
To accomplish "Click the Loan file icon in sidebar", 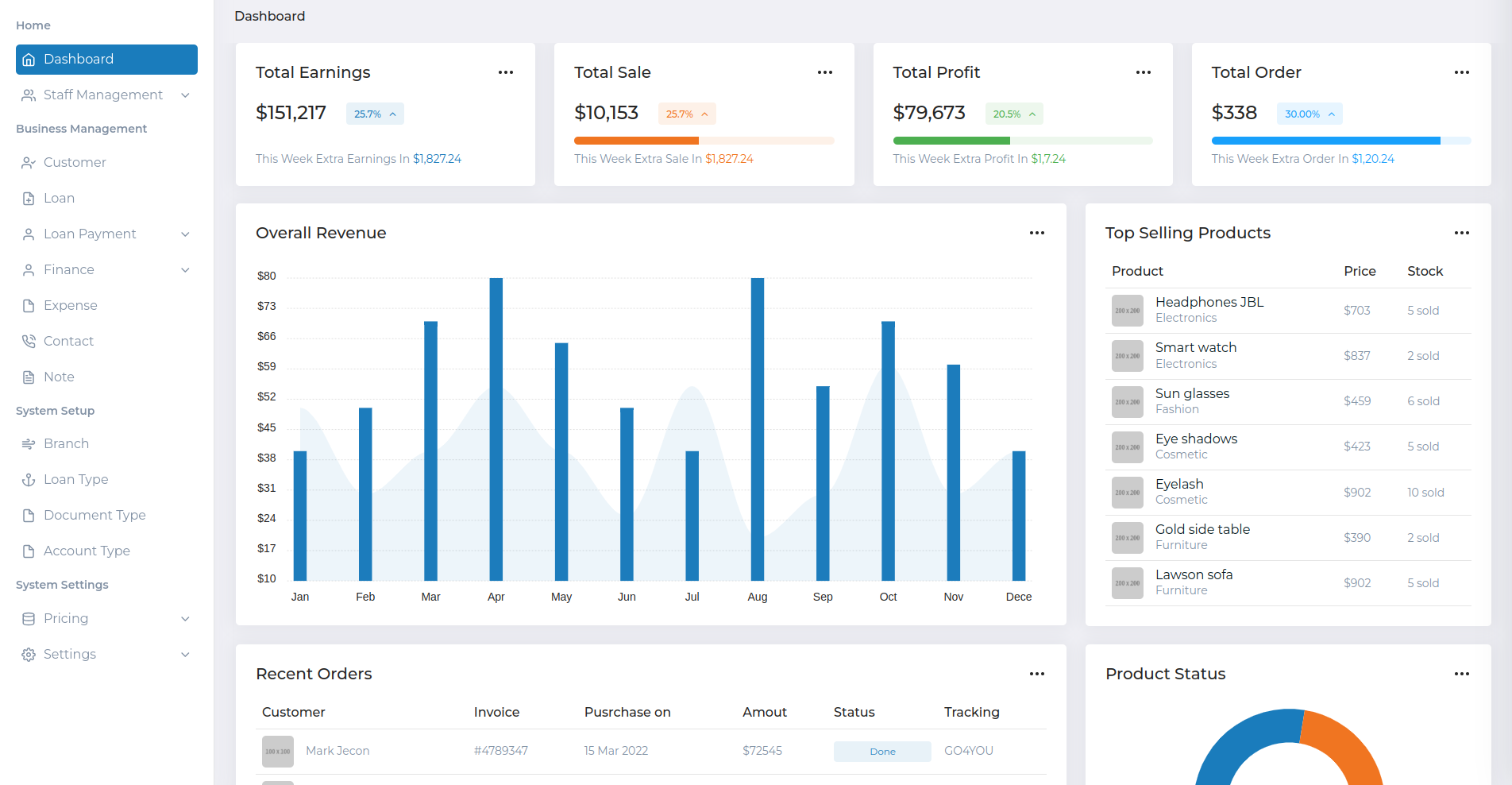I will pyautogui.click(x=29, y=199).
